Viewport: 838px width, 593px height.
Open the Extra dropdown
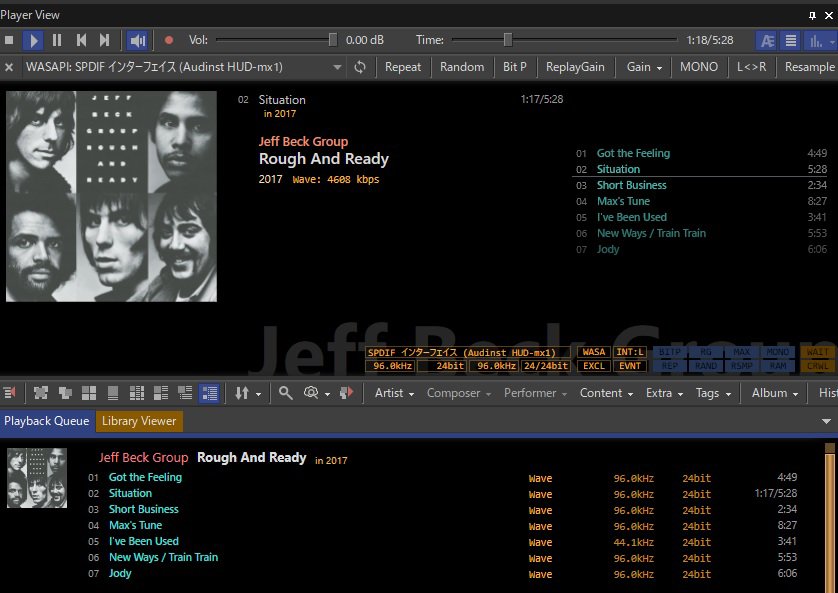coord(664,393)
